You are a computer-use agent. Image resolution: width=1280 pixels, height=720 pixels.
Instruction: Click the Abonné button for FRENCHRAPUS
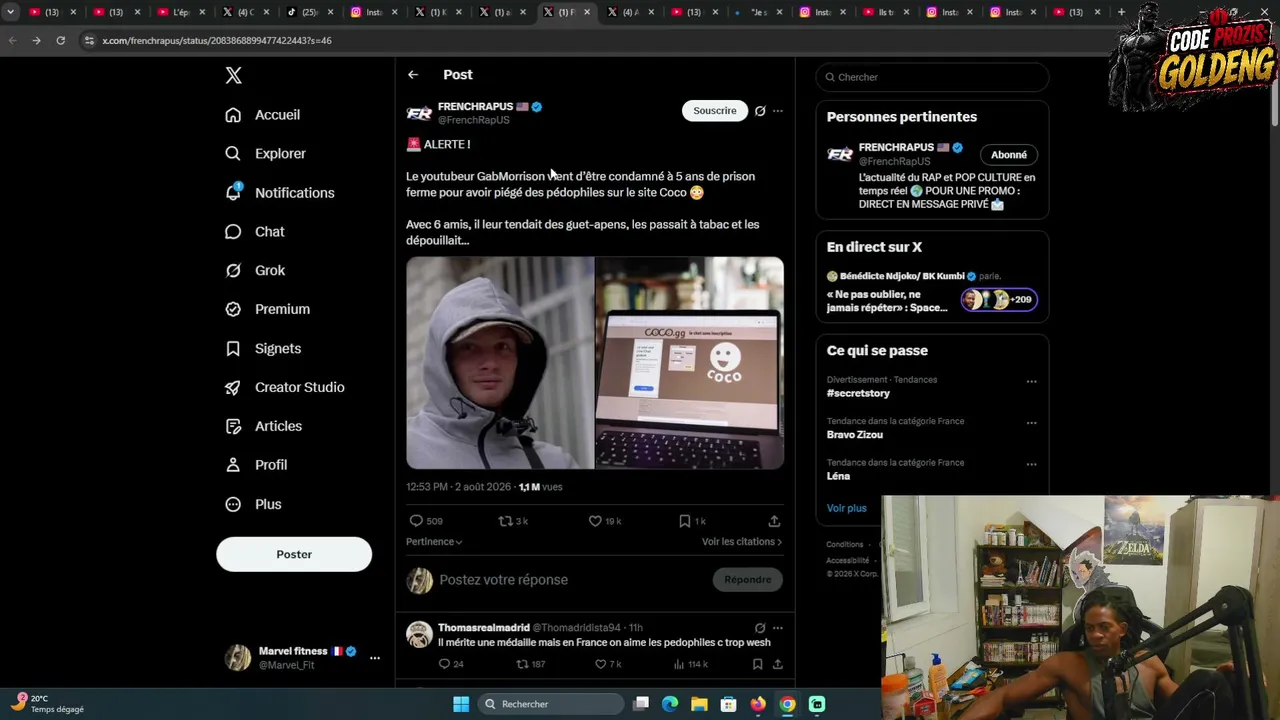[x=1009, y=155]
